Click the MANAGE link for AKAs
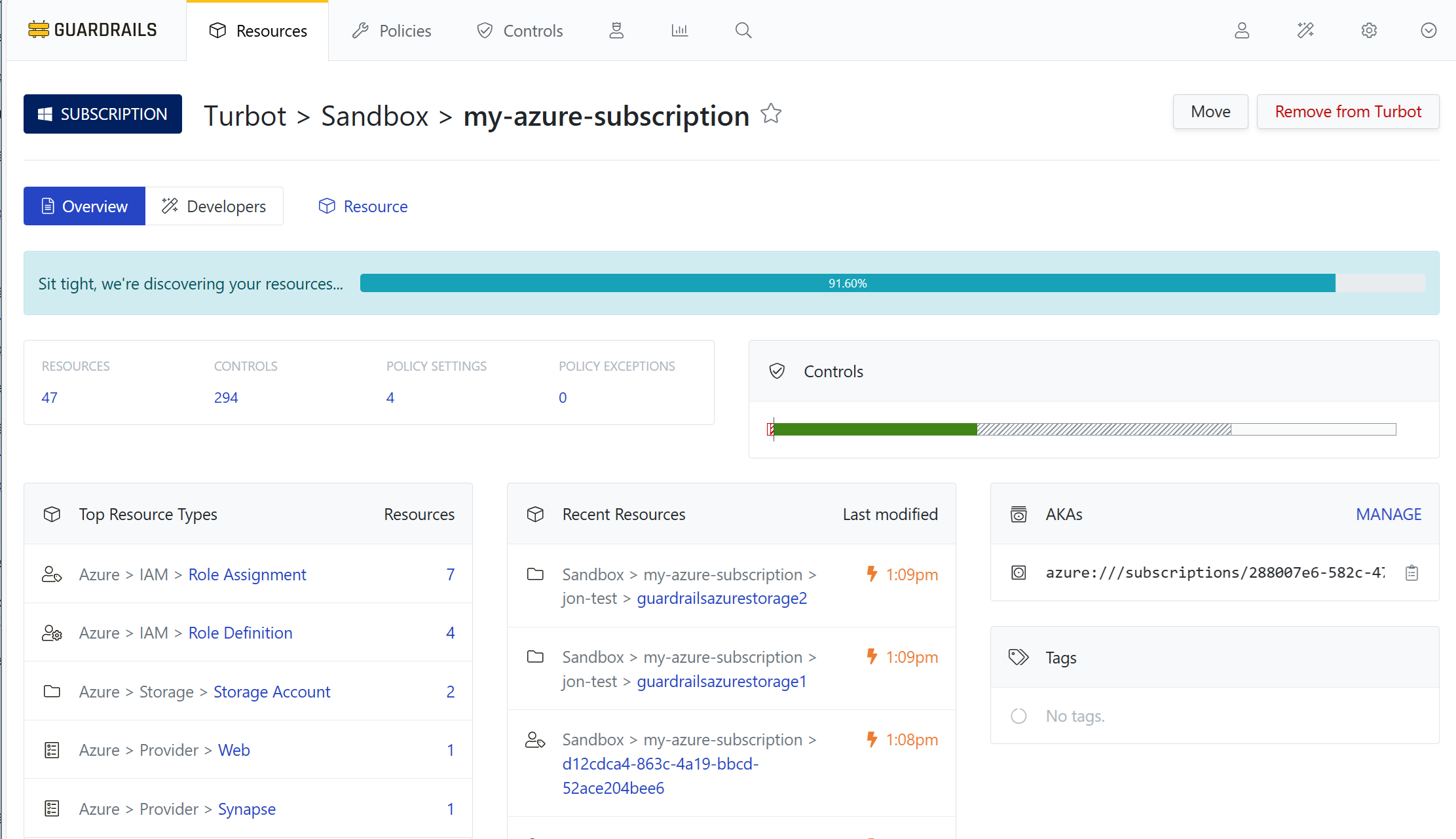The image size is (1456, 839). pos(1389,515)
